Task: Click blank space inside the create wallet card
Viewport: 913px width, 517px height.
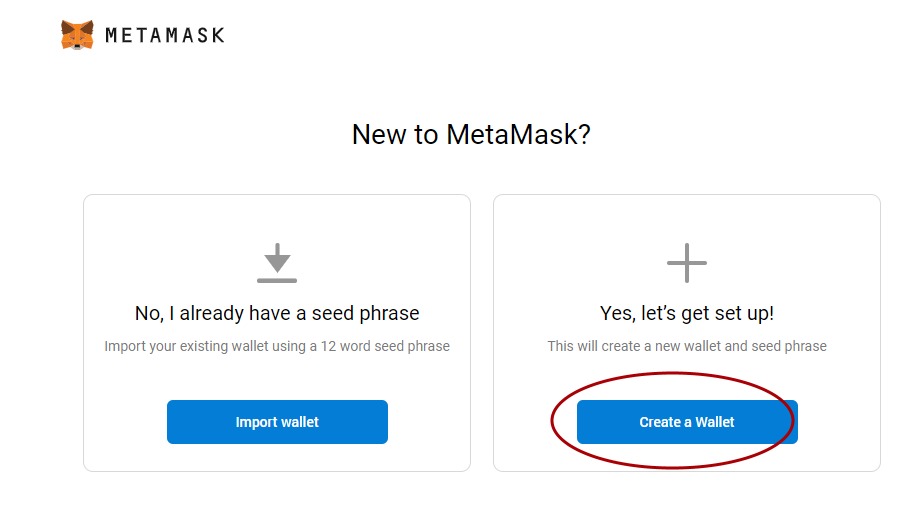Action: (582, 245)
